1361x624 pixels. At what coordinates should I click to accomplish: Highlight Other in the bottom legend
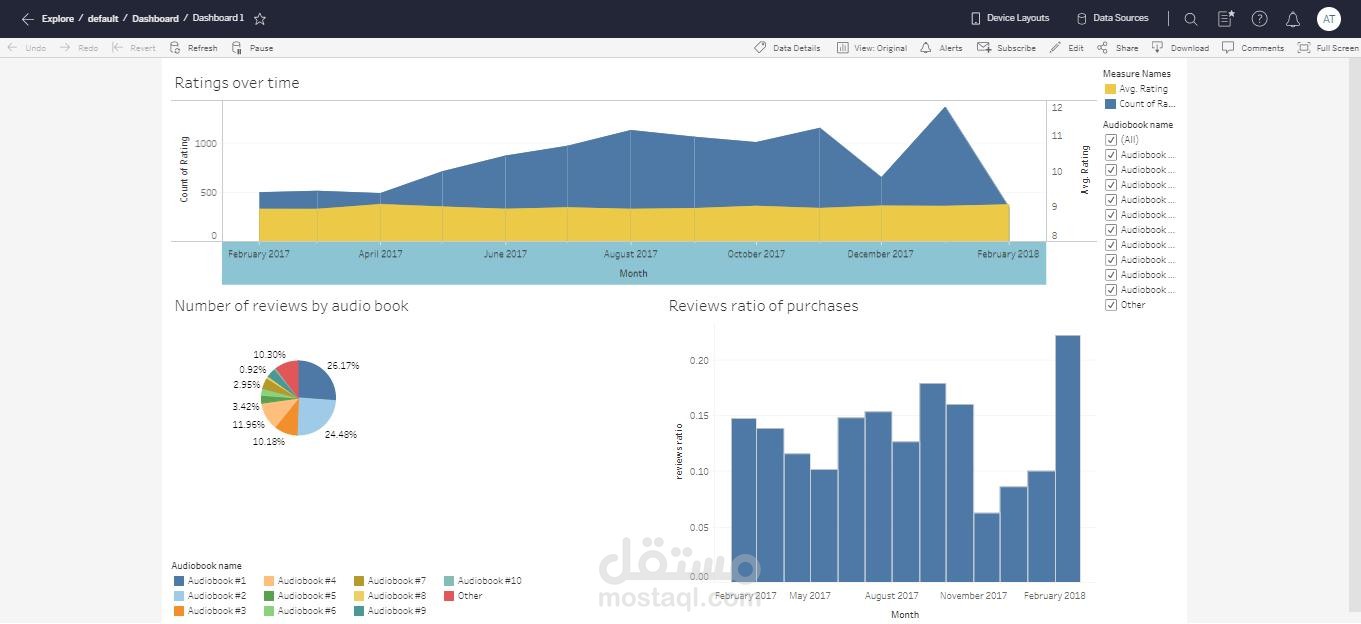(x=463, y=596)
